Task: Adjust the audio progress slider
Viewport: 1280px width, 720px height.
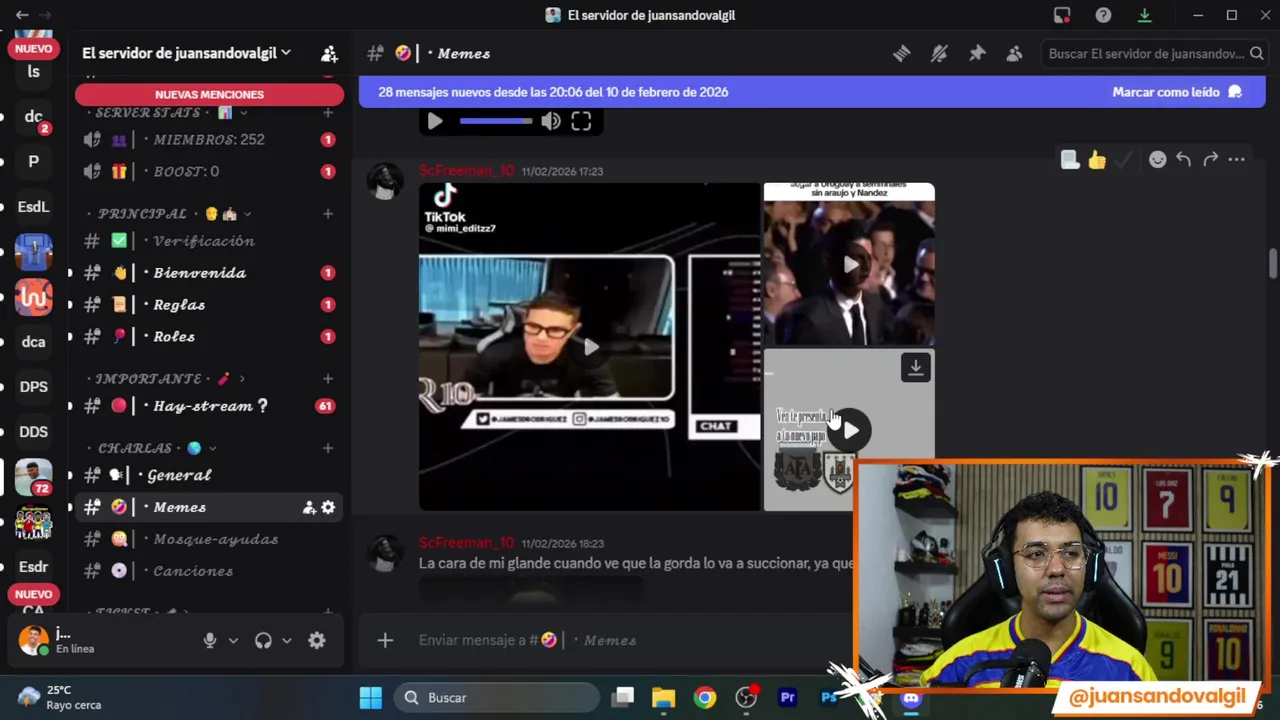Action: (x=496, y=121)
